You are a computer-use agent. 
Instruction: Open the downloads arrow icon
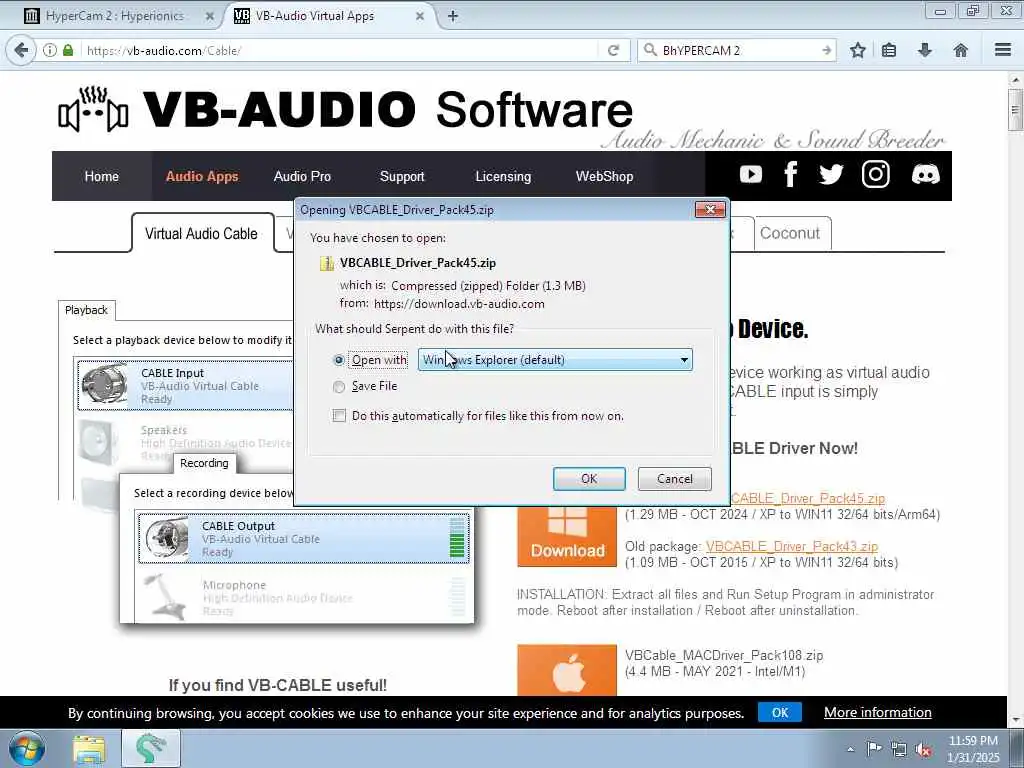pyautogui.click(x=925, y=50)
